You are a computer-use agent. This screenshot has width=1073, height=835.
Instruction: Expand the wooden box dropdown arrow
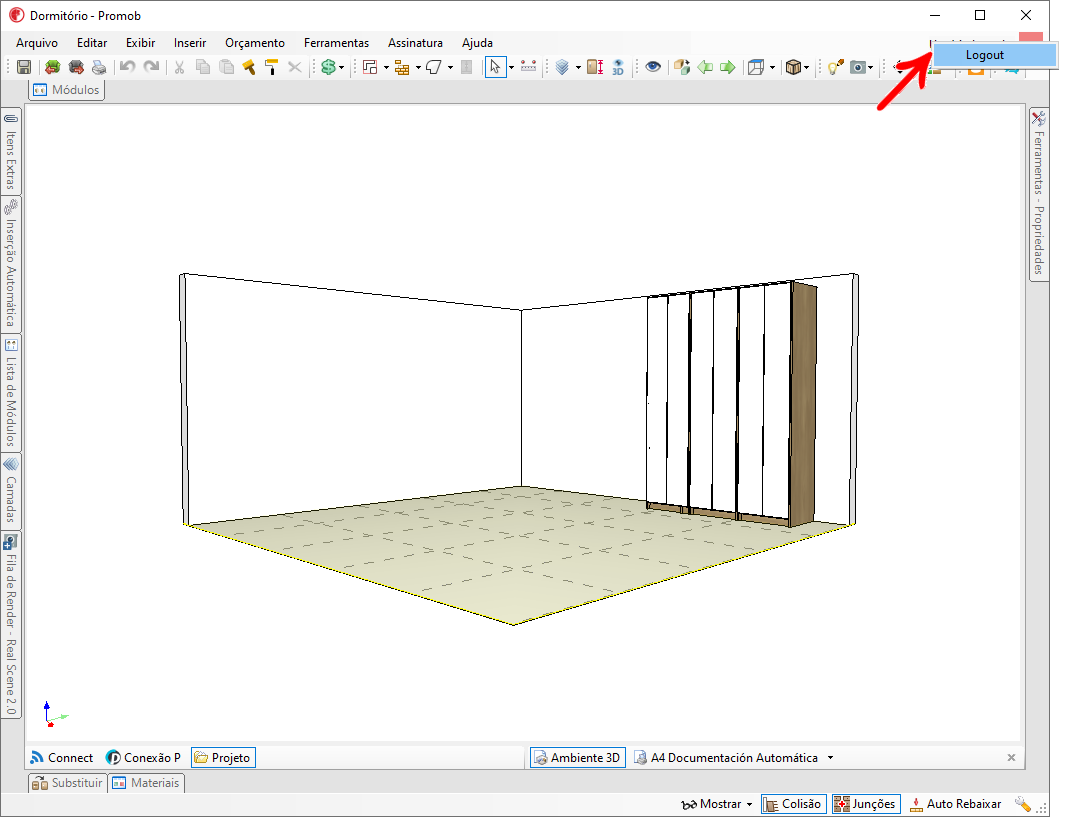click(807, 67)
